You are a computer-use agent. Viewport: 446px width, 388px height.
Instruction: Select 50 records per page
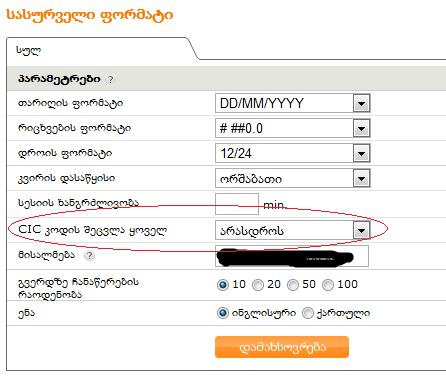point(293,285)
